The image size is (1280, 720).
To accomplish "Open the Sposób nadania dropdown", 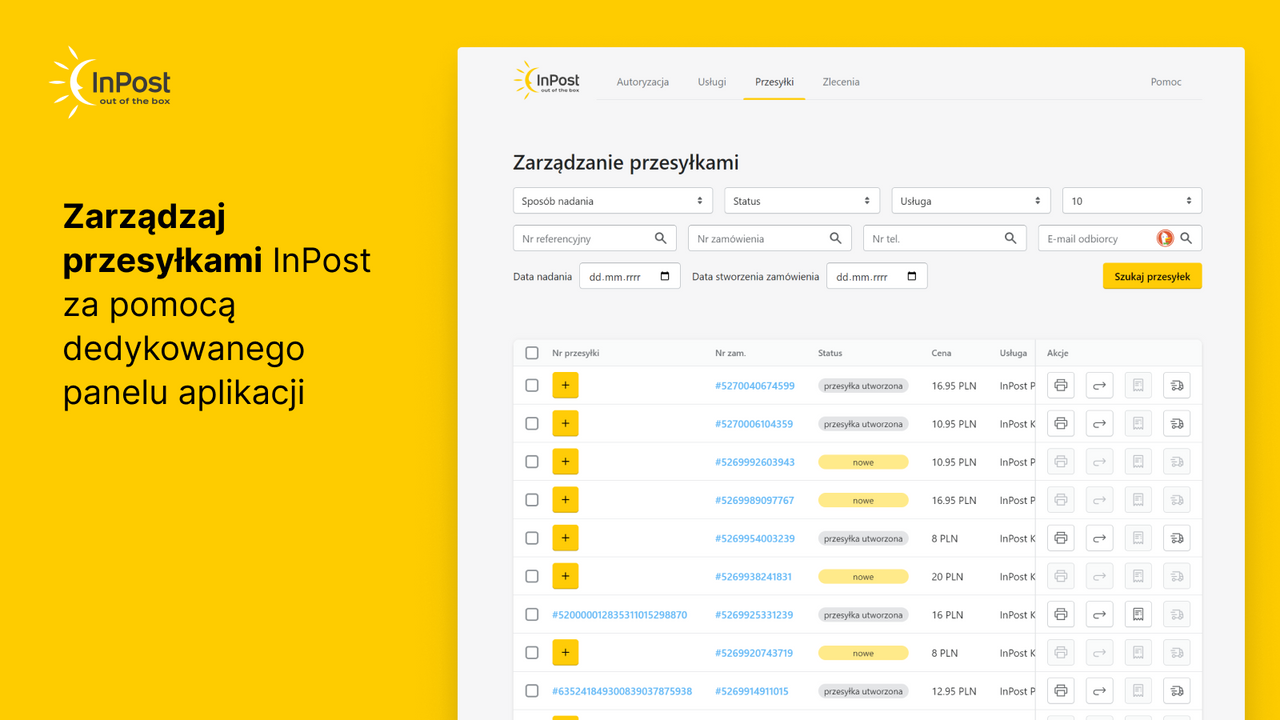I will [613, 201].
